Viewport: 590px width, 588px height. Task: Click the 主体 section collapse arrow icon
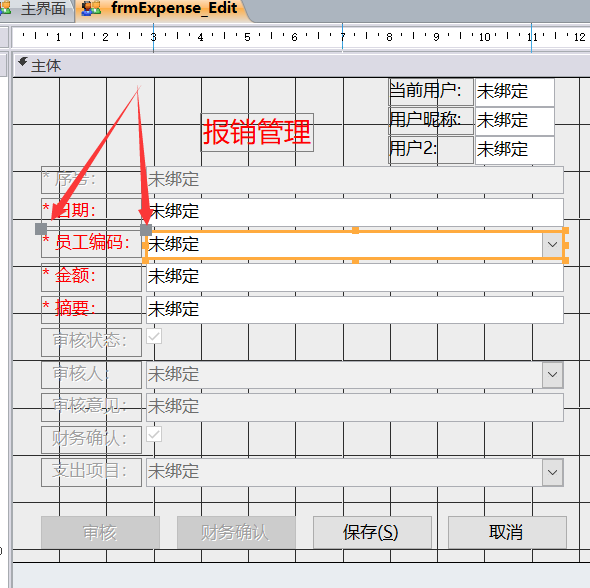tap(23, 62)
